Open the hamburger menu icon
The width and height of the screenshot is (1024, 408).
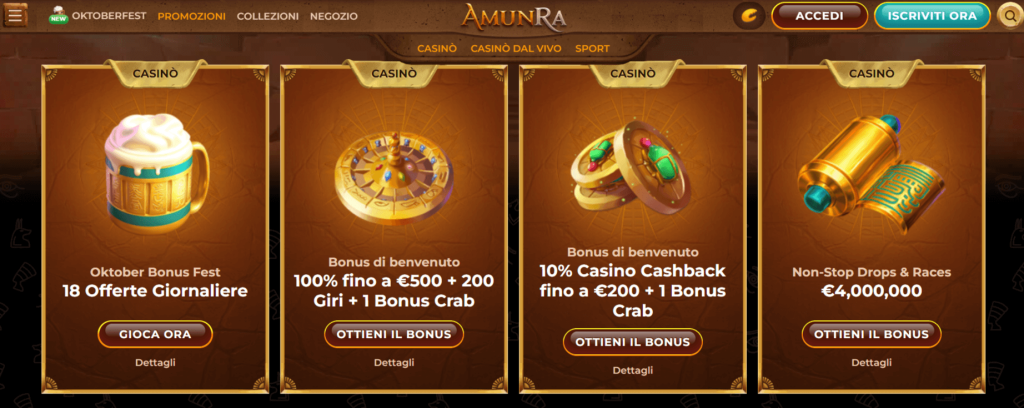[x=15, y=15]
